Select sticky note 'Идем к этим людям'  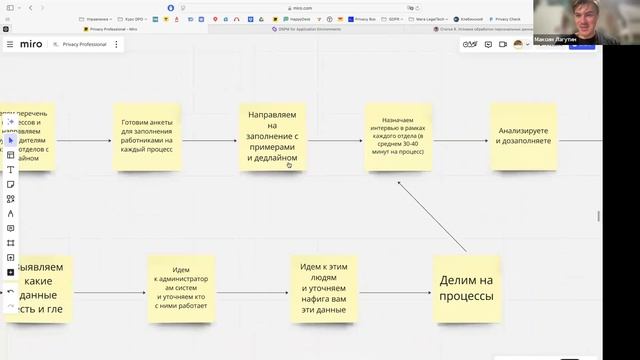[324, 289]
